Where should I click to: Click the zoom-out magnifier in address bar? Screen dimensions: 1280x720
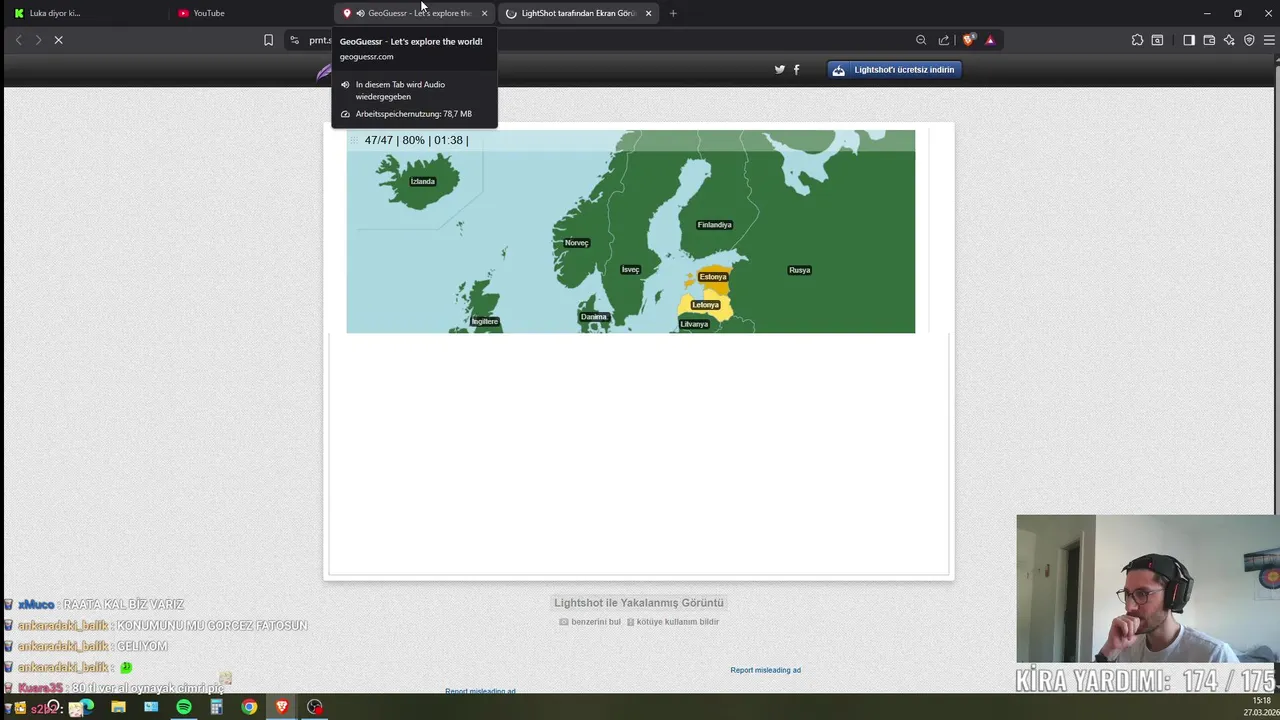click(921, 40)
